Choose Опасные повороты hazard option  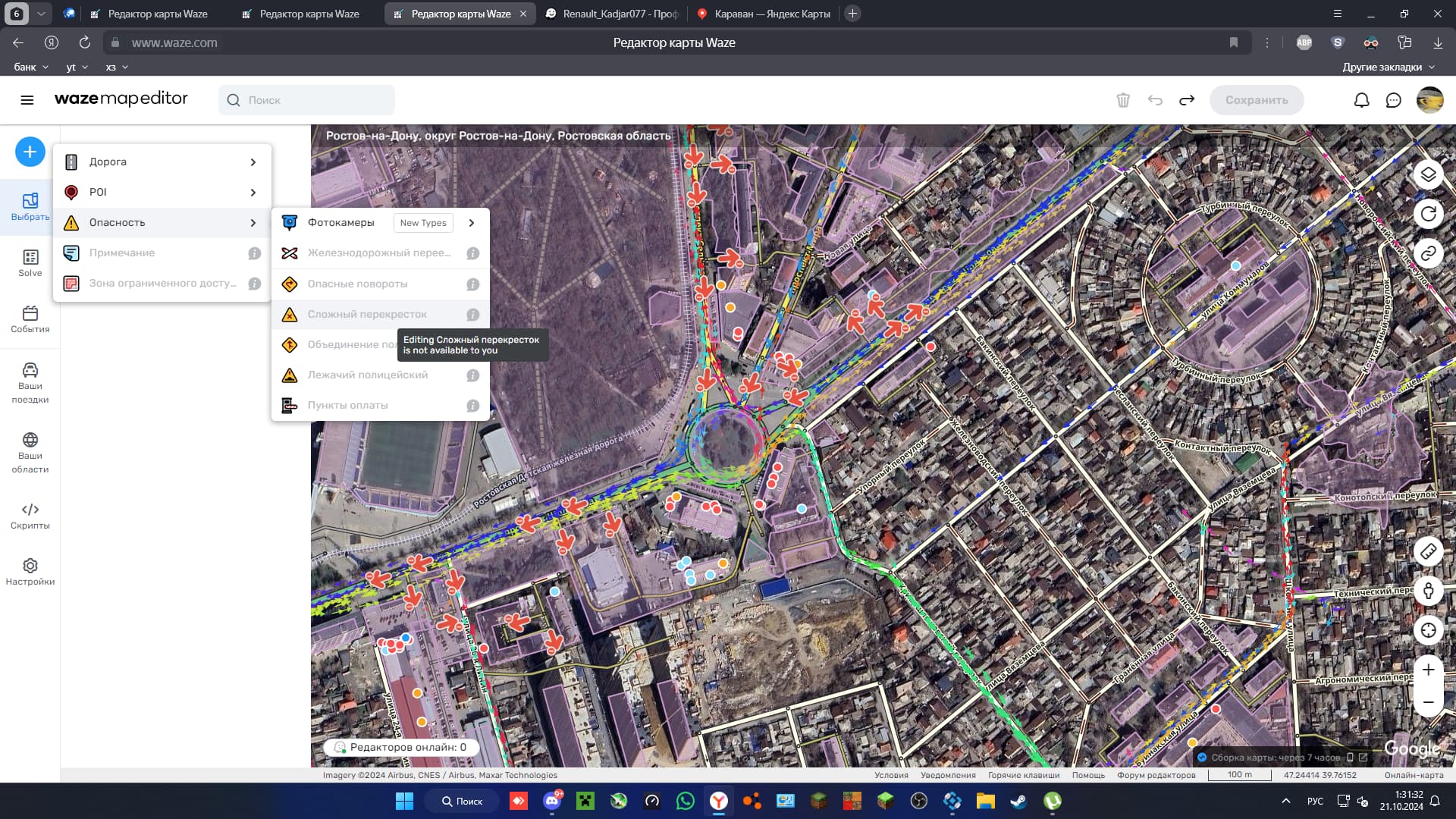(x=357, y=284)
